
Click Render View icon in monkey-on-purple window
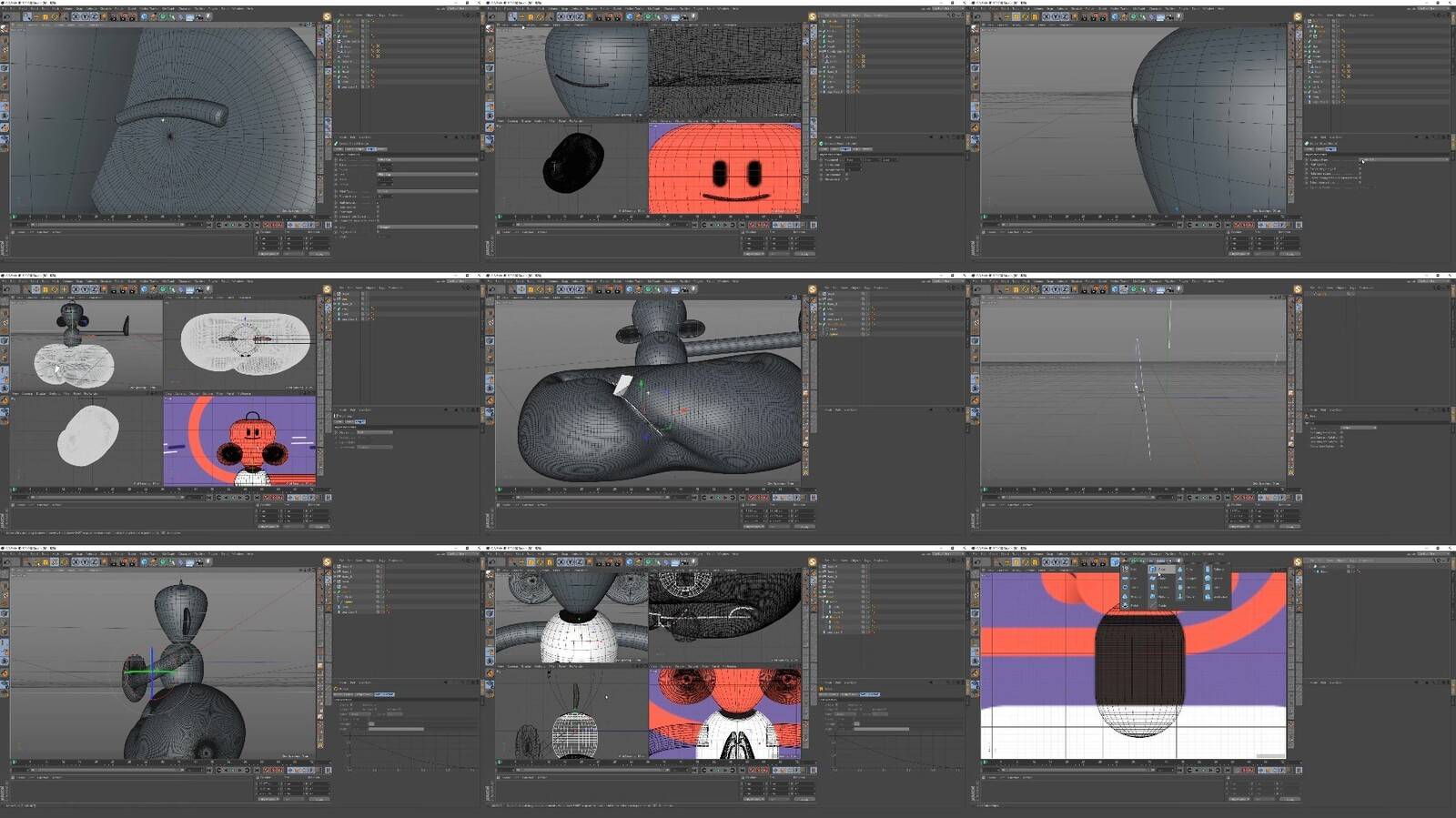point(116,289)
